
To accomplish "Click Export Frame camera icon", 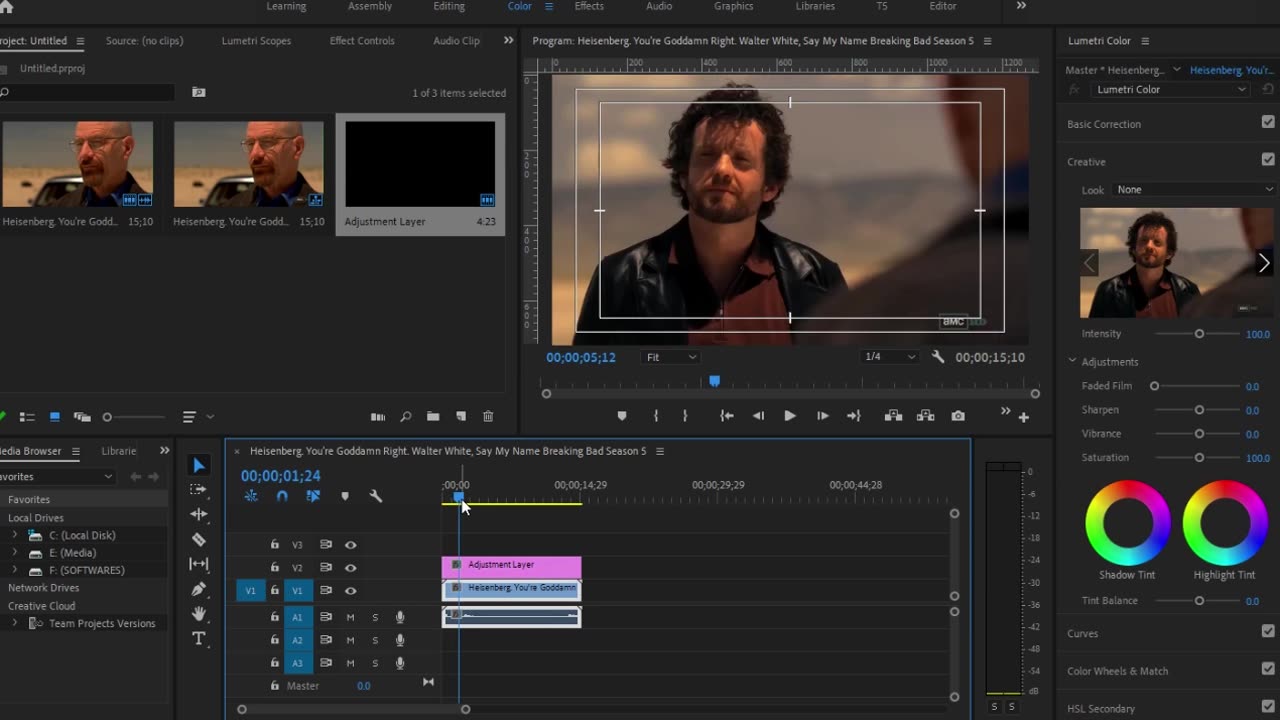I will [x=958, y=416].
